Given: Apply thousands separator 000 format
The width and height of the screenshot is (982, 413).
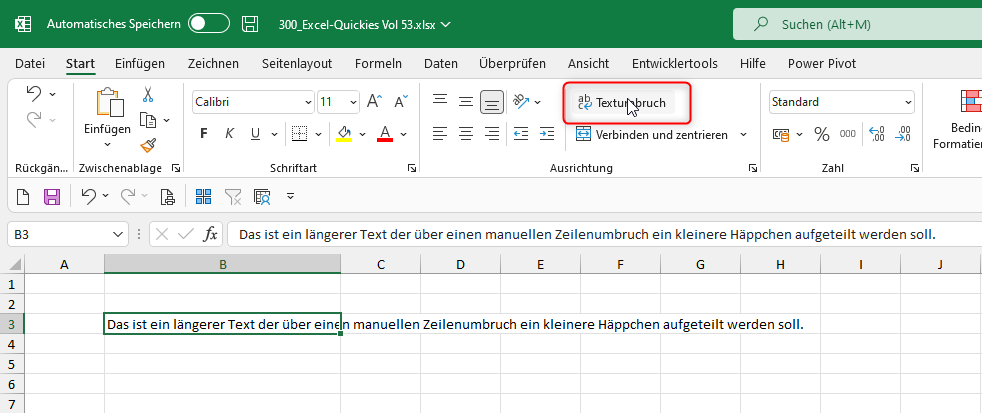Looking at the screenshot, I should (x=847, y=133).
